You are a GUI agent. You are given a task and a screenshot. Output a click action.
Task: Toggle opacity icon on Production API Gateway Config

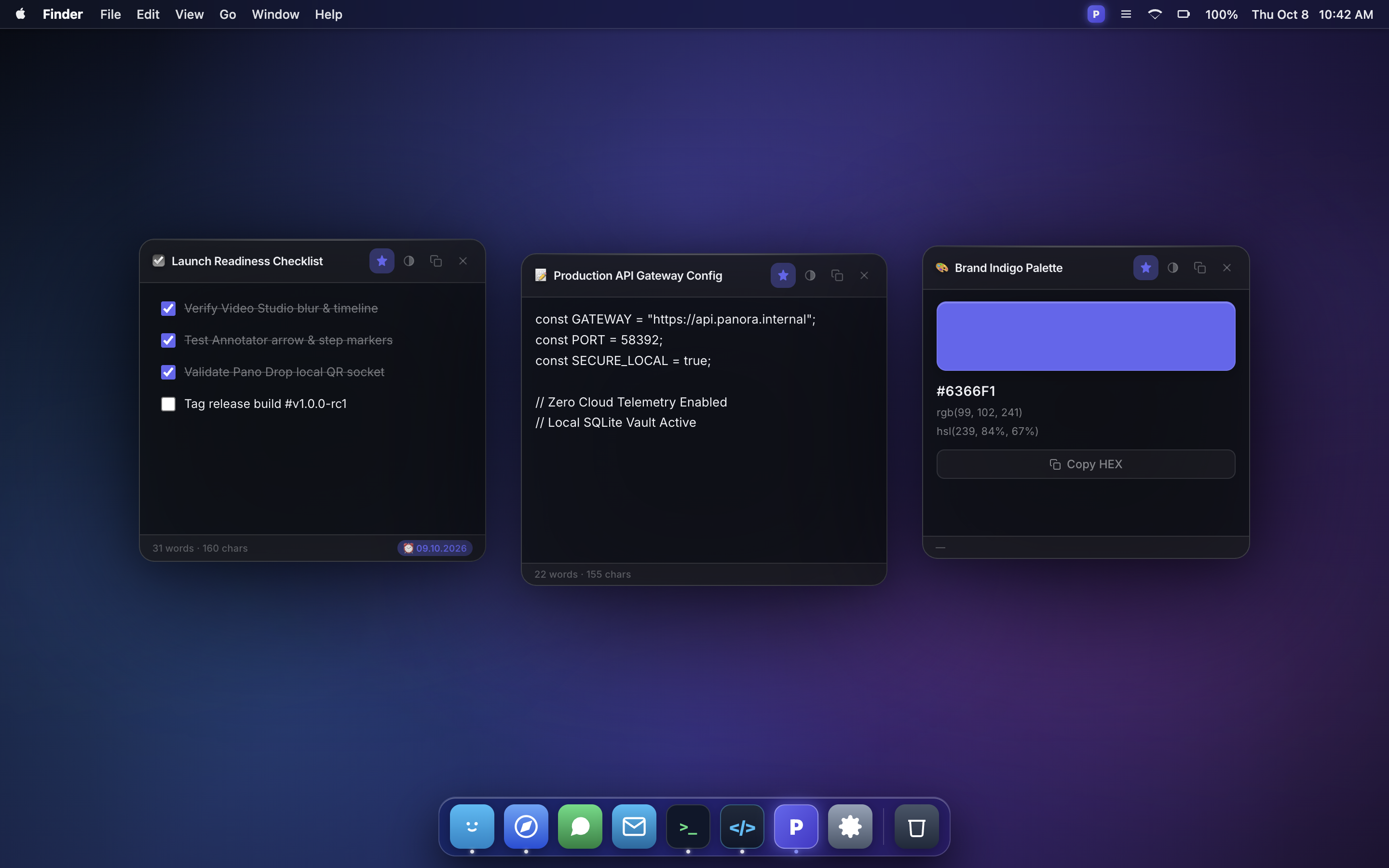point(810,275)
